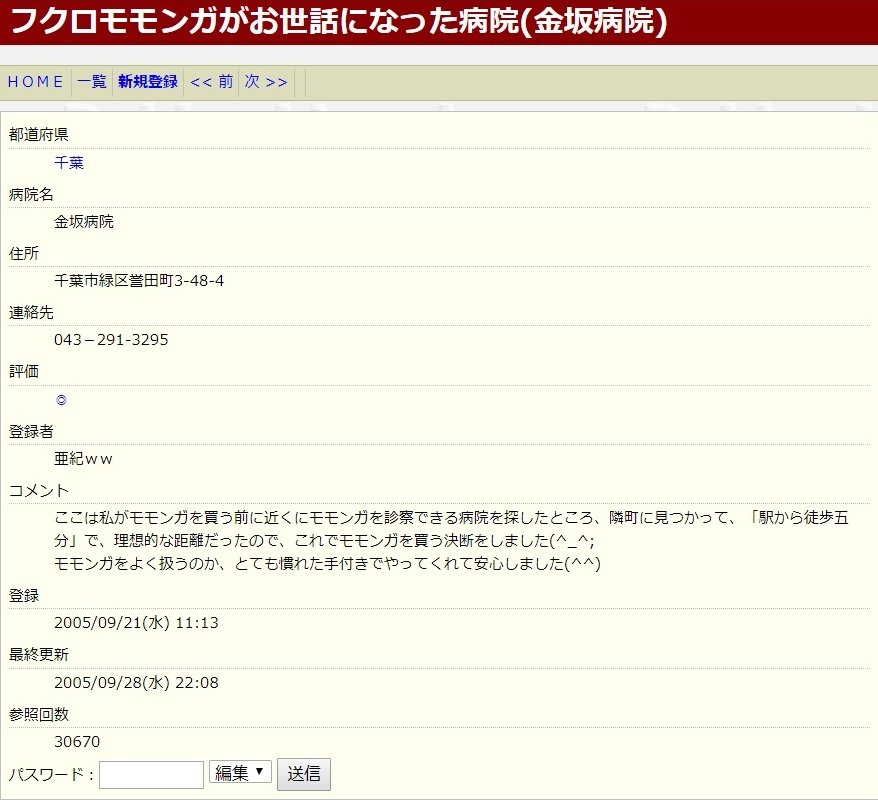Viewport: 878px width, 800px height.
Task: Click the ◎ rating symbol link
Action: (61, 400)
